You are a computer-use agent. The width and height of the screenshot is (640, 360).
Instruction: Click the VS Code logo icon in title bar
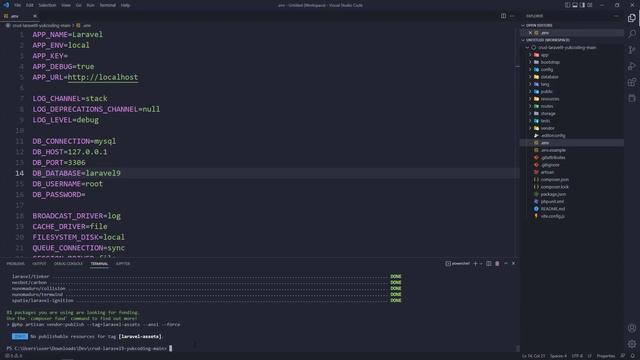(x=6, y=5)
